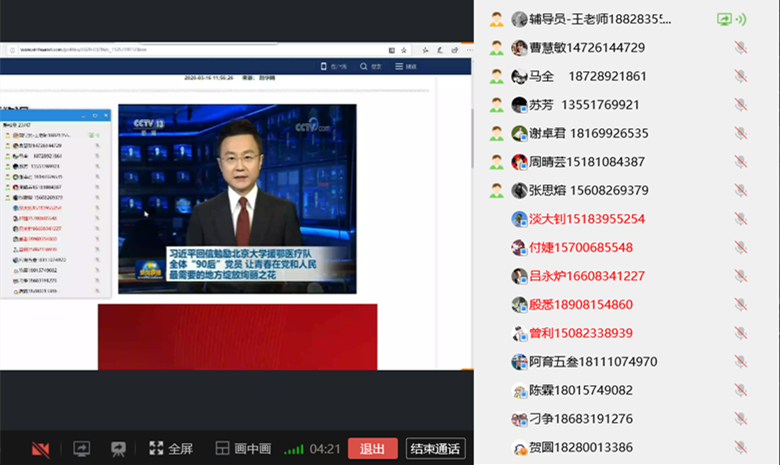780x465 pixels.
Task: Click the muted mic icon beside 谢卓君
Action: (x=740, y=133)
